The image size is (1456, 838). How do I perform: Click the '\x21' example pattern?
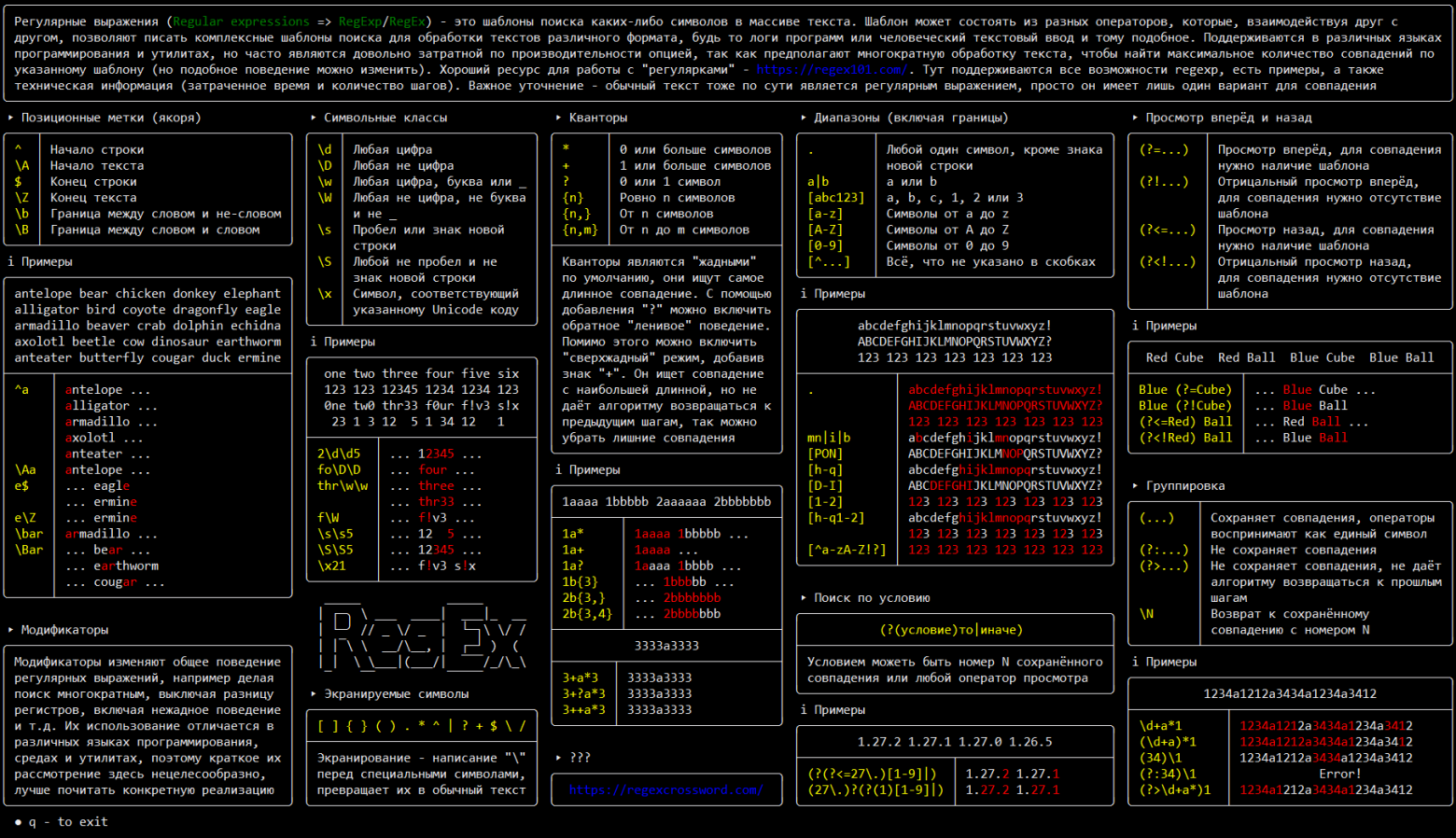pos(331,566)
